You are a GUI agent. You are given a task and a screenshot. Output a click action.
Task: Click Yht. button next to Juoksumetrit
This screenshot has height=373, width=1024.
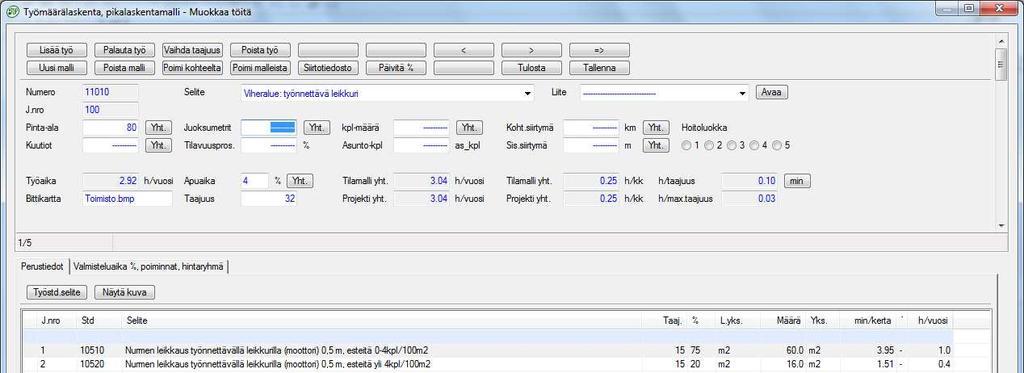[x=316, y=127]
